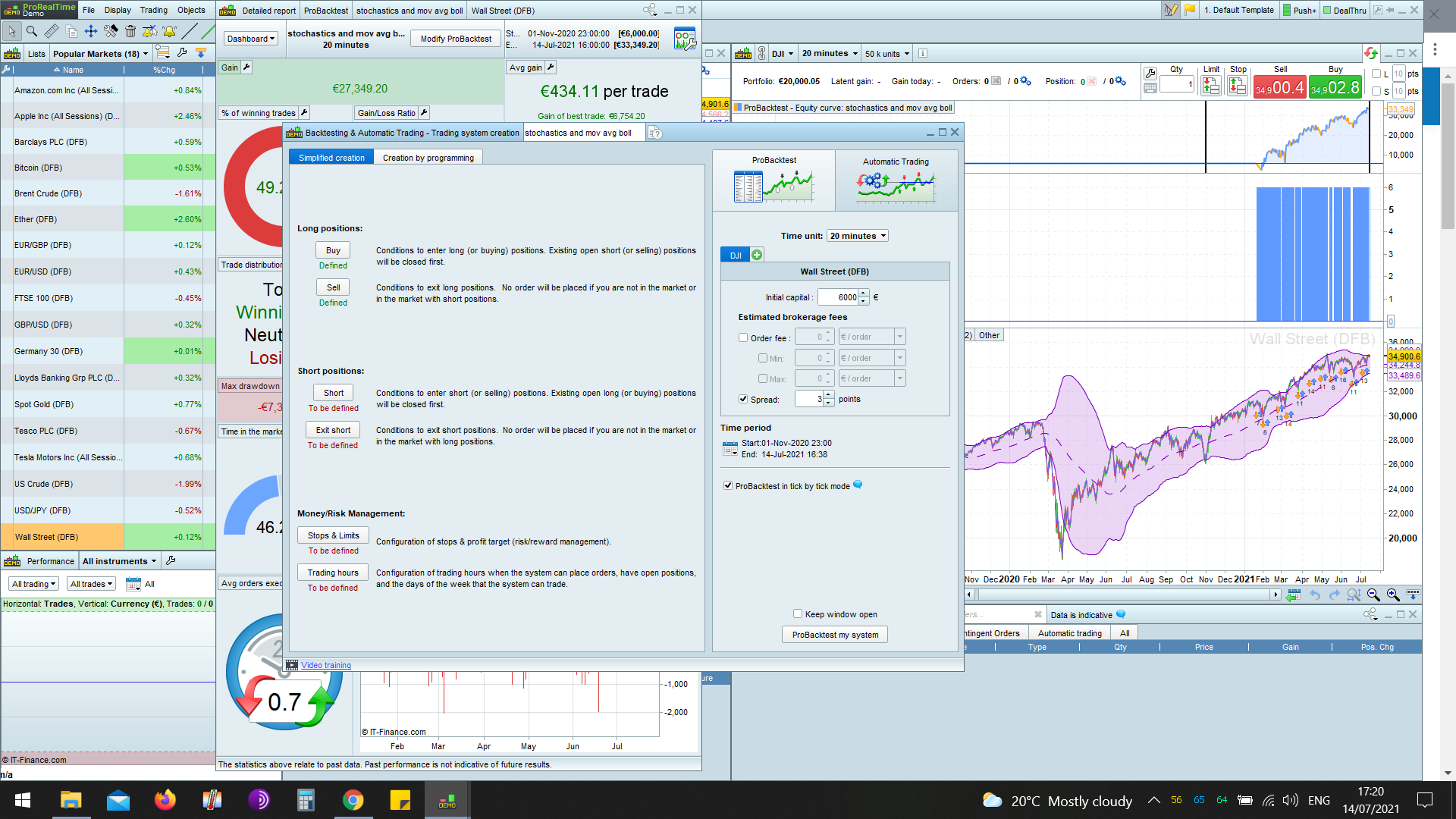1456x819 pixels.
Task: Click ProBacktest my system button
Action: click(x=834, y=634)
